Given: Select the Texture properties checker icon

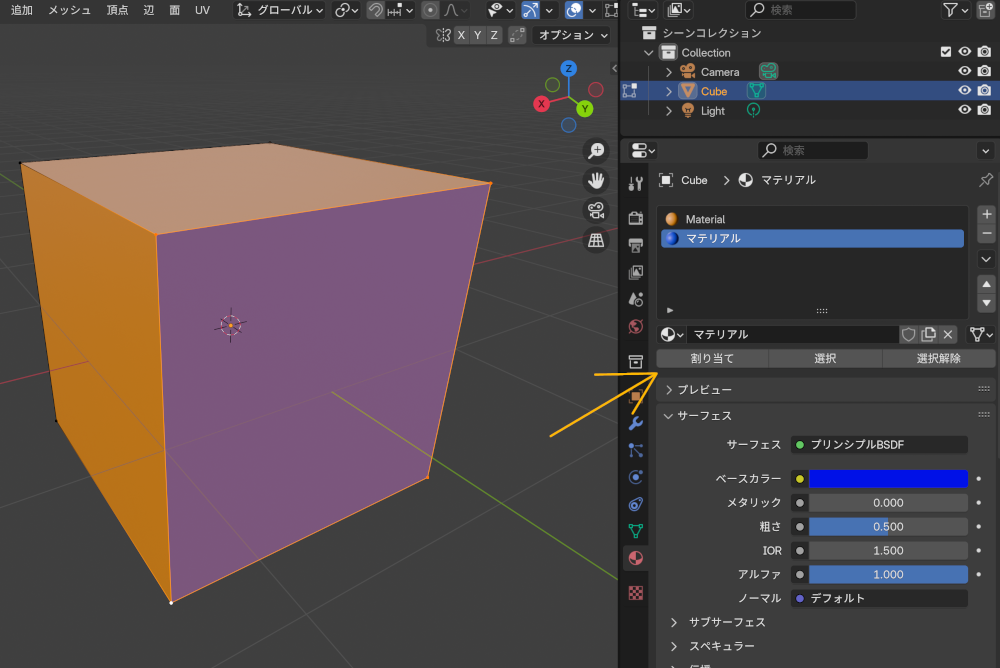Looking at the screenshot, I should coord(636,593).
